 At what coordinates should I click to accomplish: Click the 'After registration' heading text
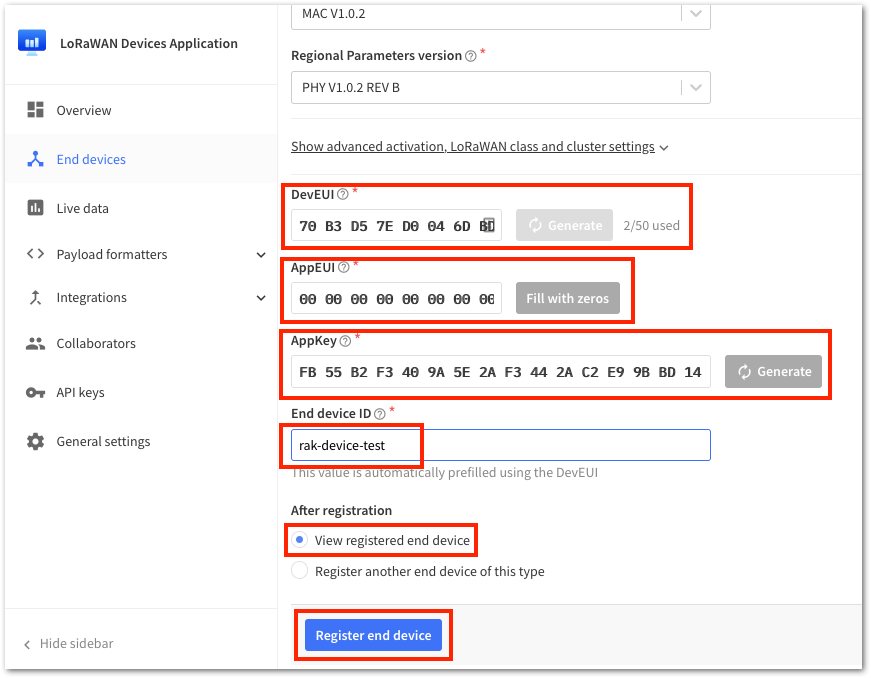pyautogui.click(x=341, y=510)
